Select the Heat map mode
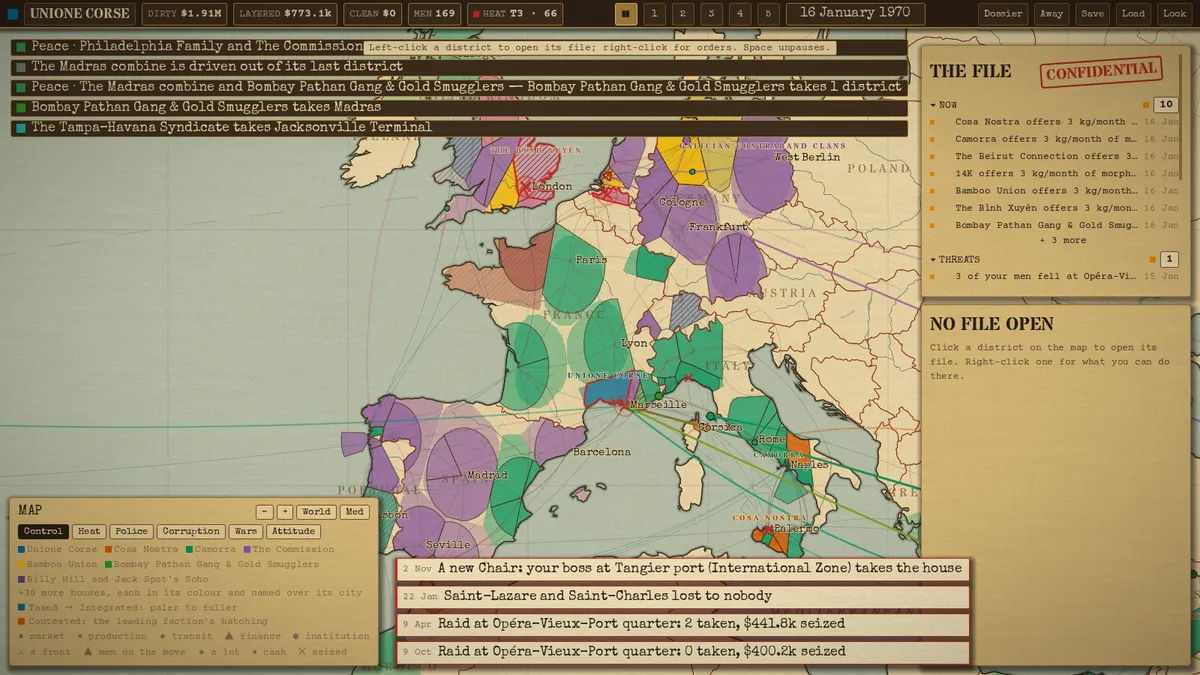Image resolution: width=1200 pixels, height=675 pixels. coord(89,532)
